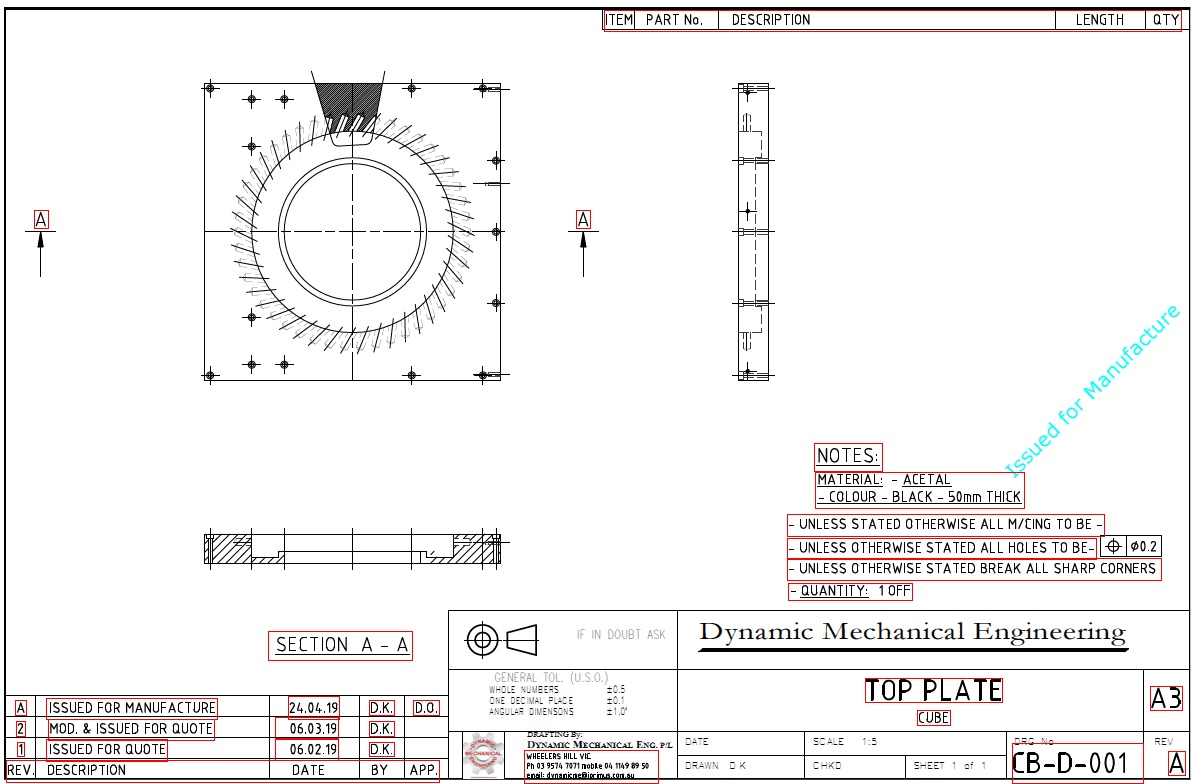
Task: Select drawing number CB-D-001
Action: tap(1070, 764)
